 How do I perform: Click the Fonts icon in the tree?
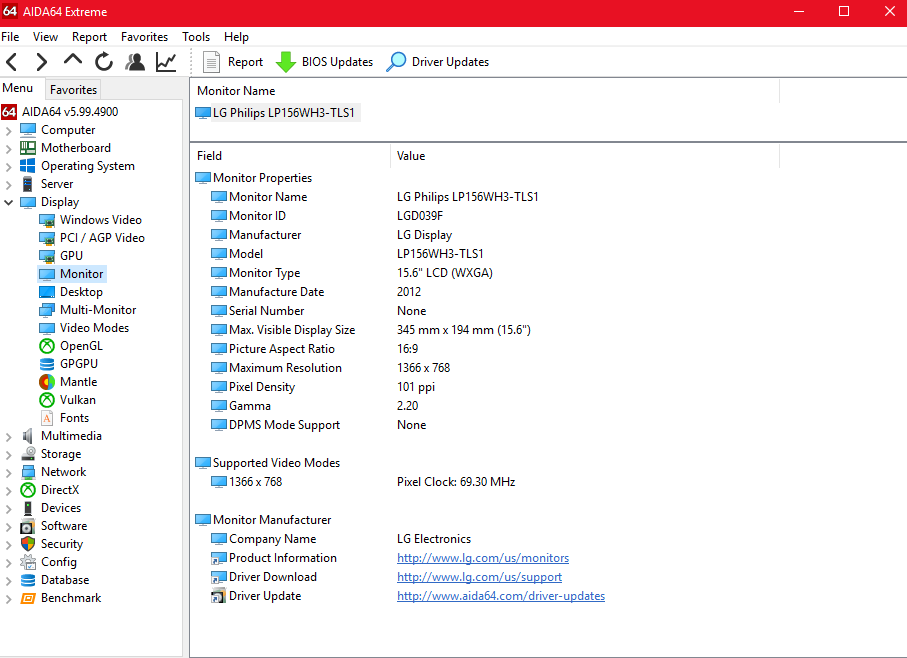pyautogui.click(x=47, y=418)
